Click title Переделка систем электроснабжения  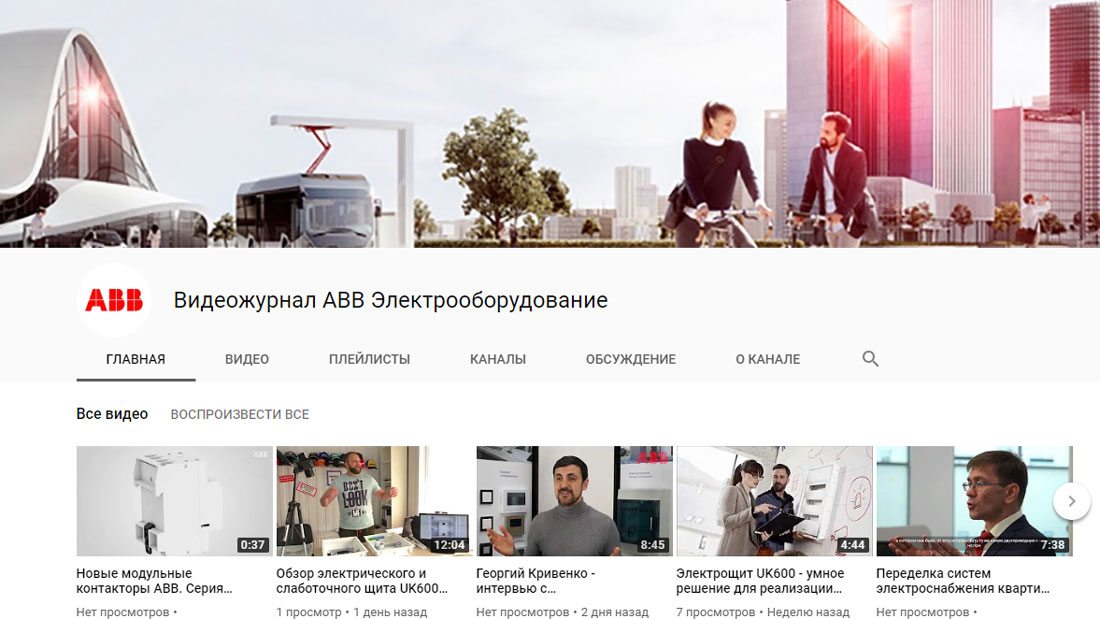[962, 581]
